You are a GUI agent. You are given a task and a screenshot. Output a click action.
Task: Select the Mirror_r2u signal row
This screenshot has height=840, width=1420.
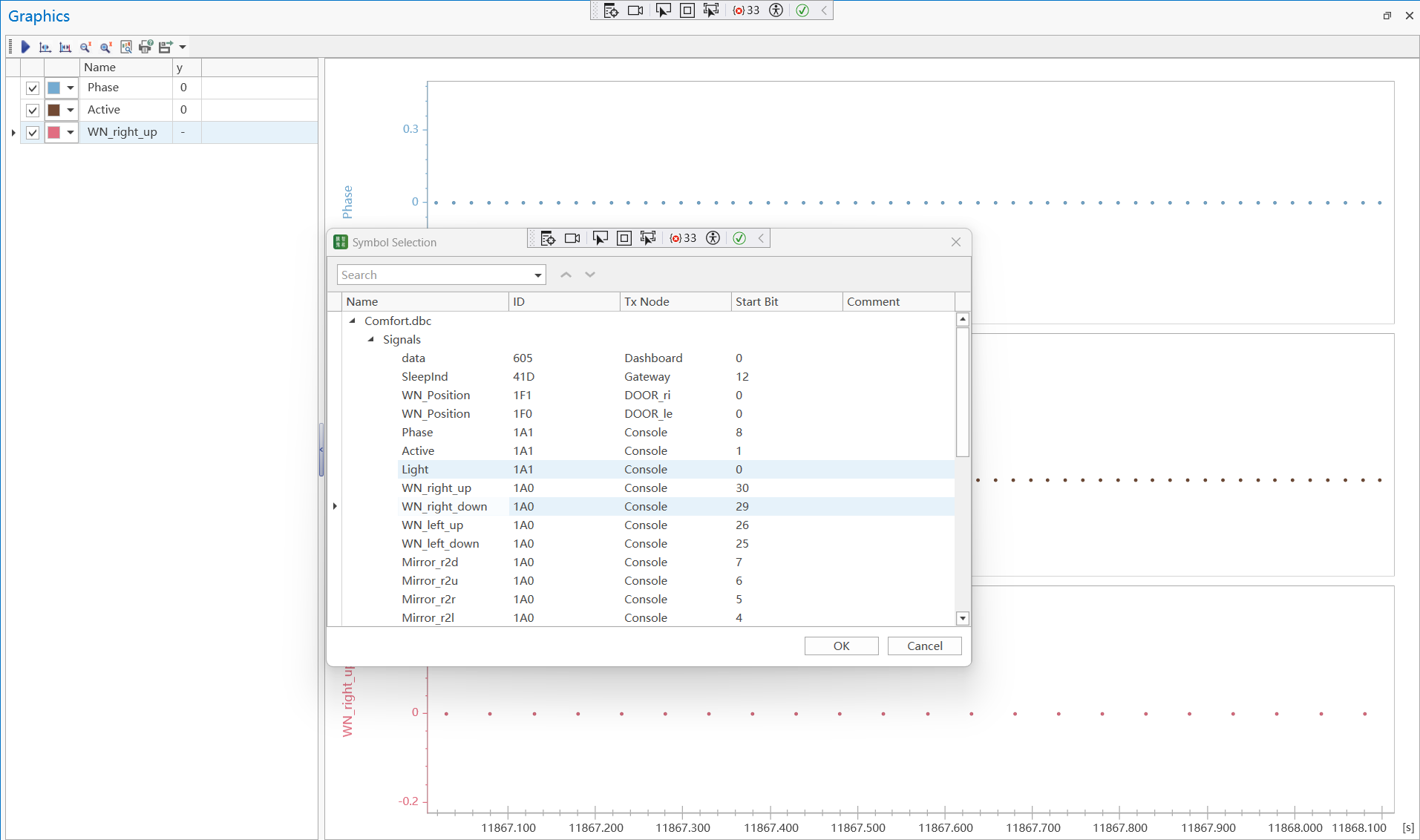[x=430, y=580]
